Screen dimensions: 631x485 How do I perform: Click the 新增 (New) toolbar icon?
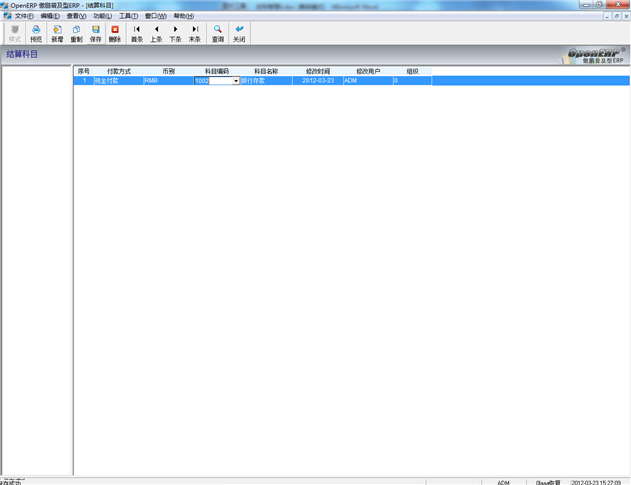(57, 33)
